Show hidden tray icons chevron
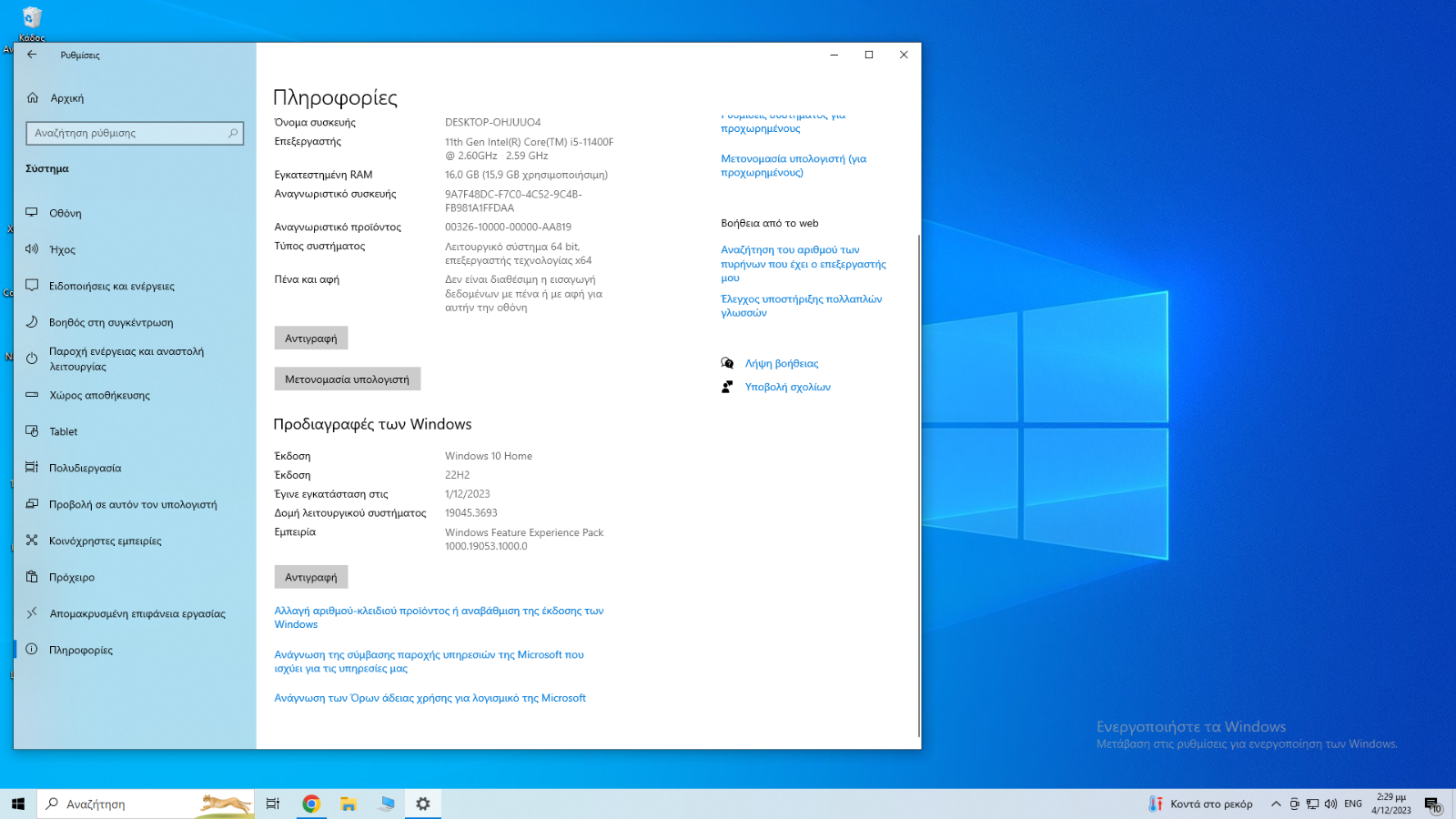This screenshot has width=1456, height=819. [x=1276, y=804]
